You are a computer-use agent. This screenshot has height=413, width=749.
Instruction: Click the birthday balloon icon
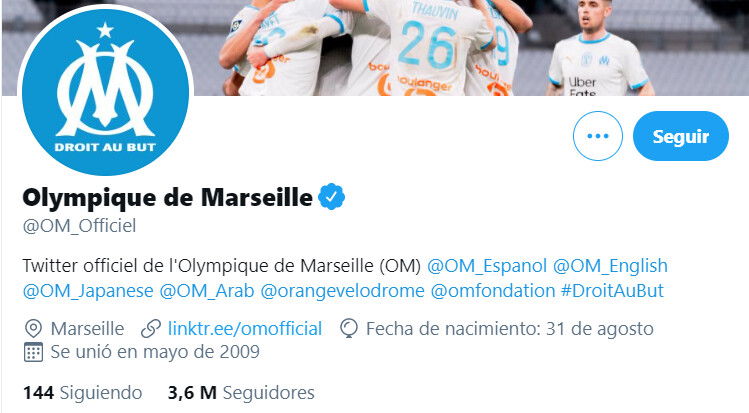coord(349,329)
